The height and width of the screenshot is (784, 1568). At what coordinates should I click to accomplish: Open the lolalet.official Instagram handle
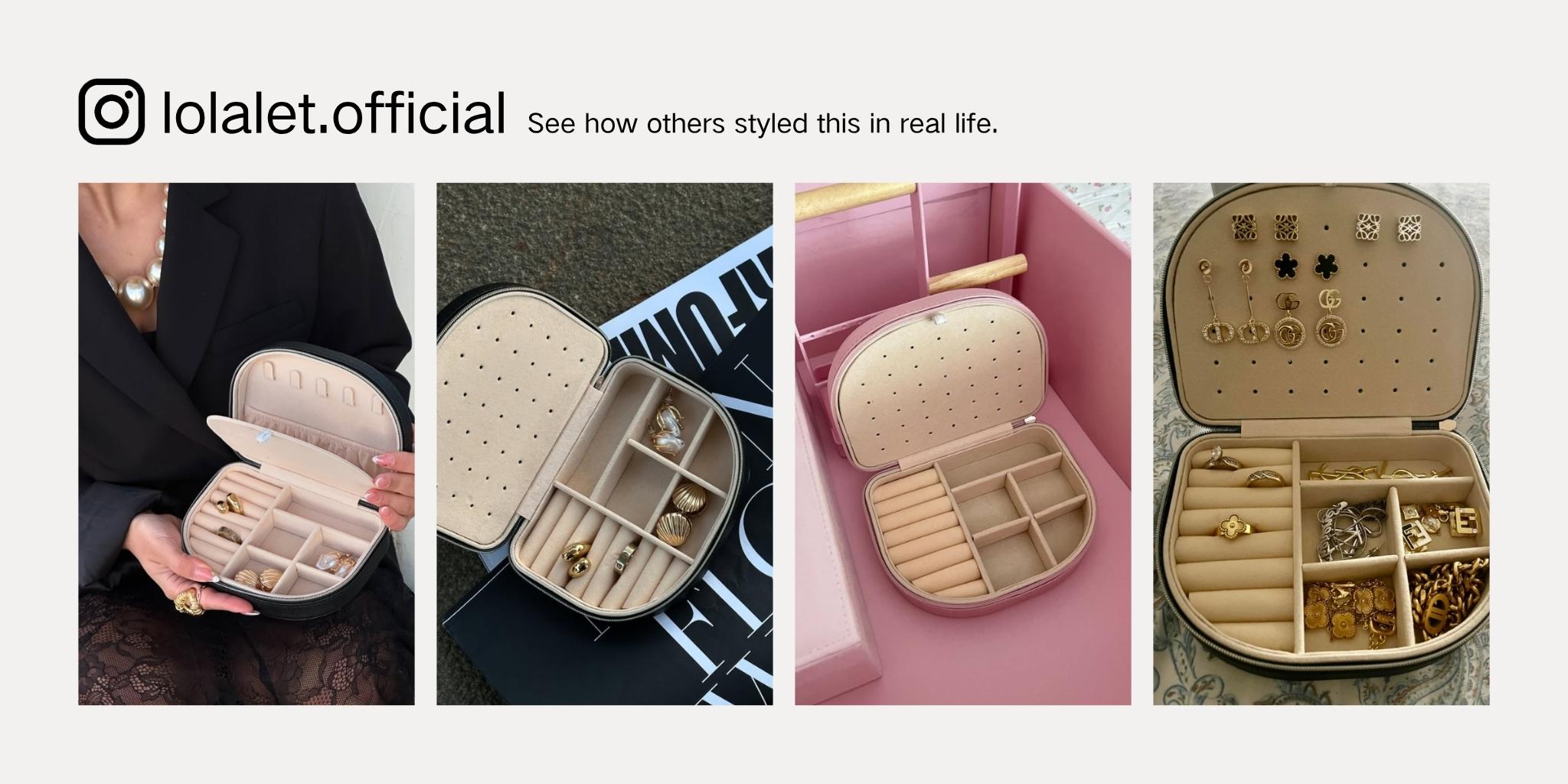(x=334, y=112)
